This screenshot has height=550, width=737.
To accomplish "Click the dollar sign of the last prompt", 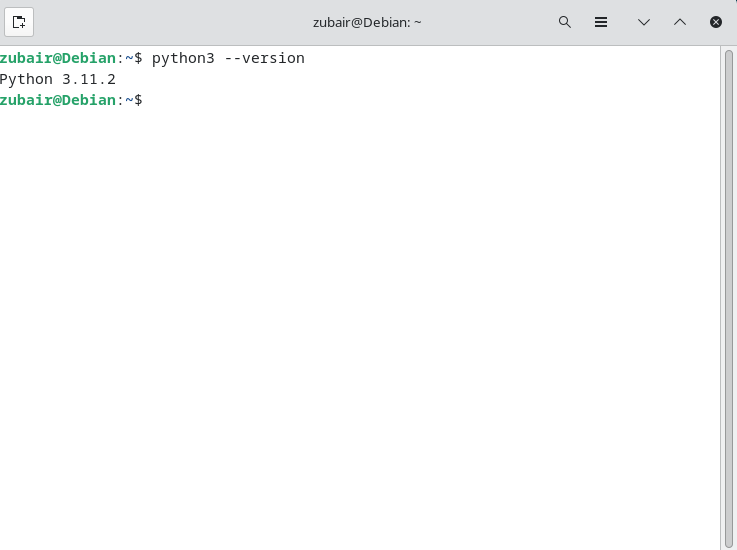I will [138, 100].
